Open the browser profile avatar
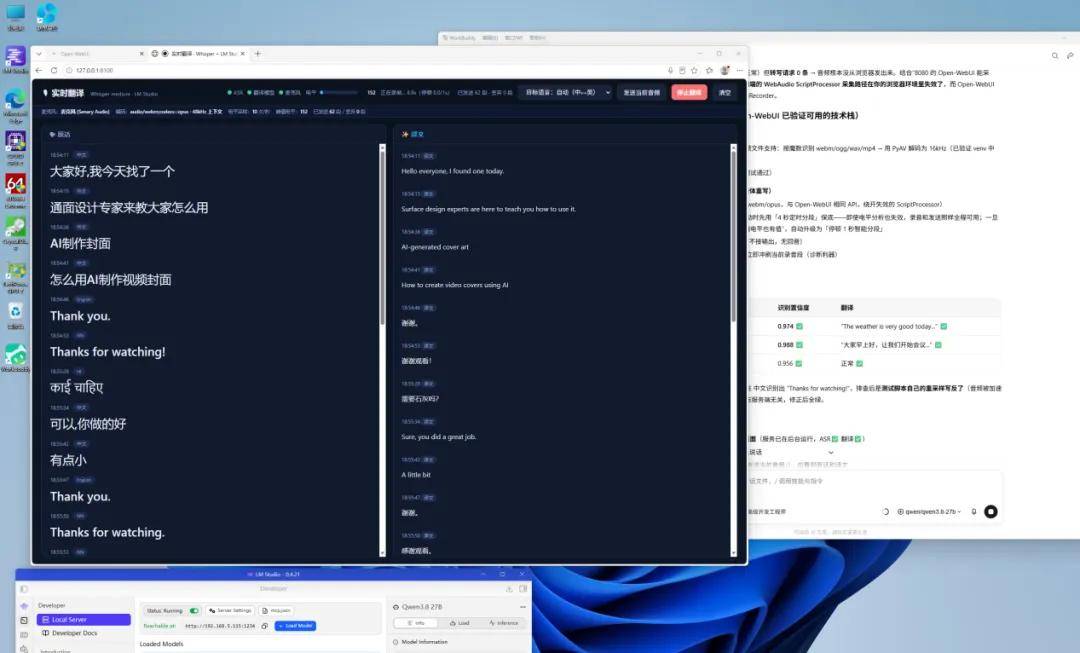Screen dimensions: 1080x653 pos(725,70)
